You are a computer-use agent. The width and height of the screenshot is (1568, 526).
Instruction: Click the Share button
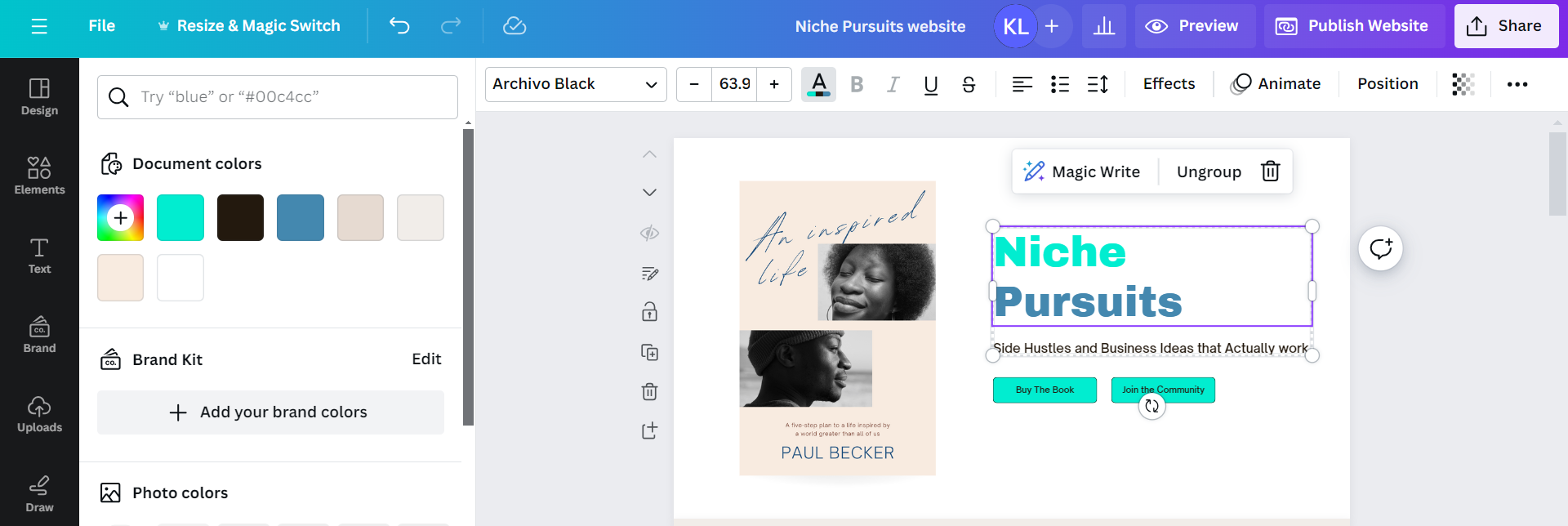tap(1506, 26)
